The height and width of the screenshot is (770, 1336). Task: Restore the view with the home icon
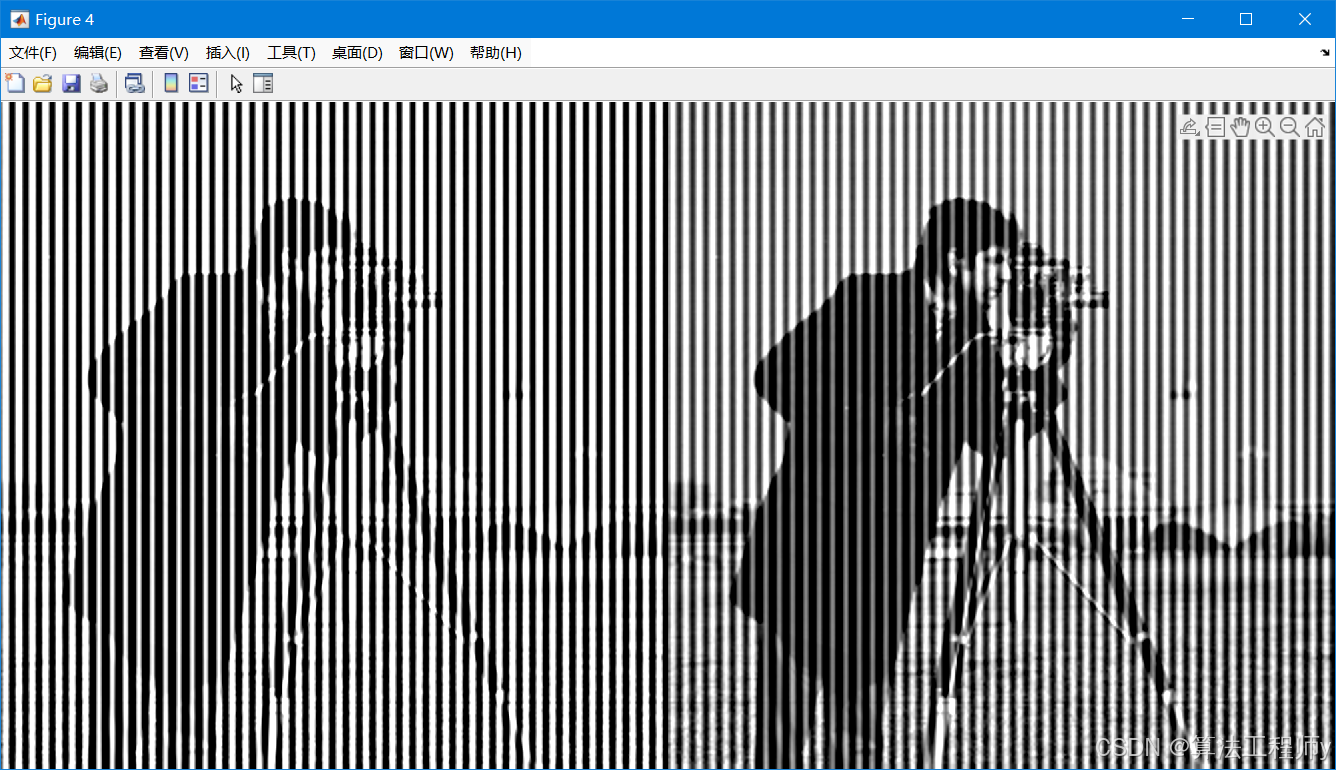click(x=1314, y=127)
